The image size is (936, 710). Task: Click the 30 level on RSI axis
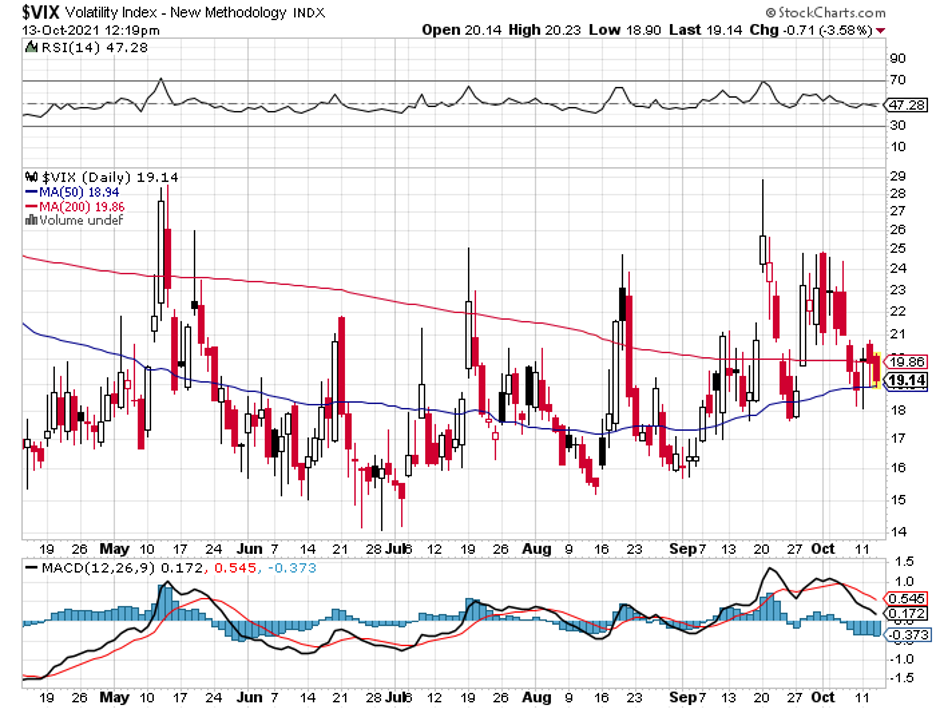[x=897, y=125]
